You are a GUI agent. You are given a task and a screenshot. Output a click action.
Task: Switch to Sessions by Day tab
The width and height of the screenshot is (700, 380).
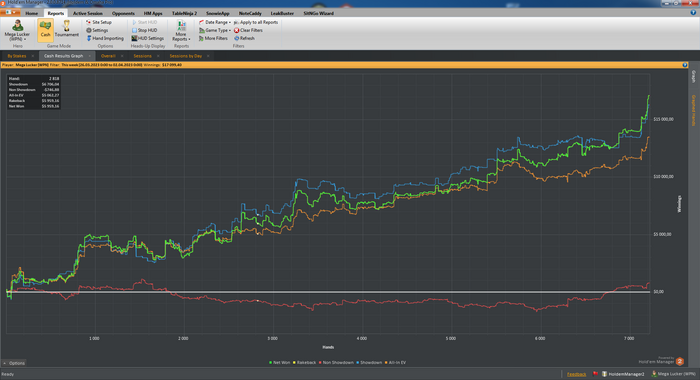(x=186, y=56)
